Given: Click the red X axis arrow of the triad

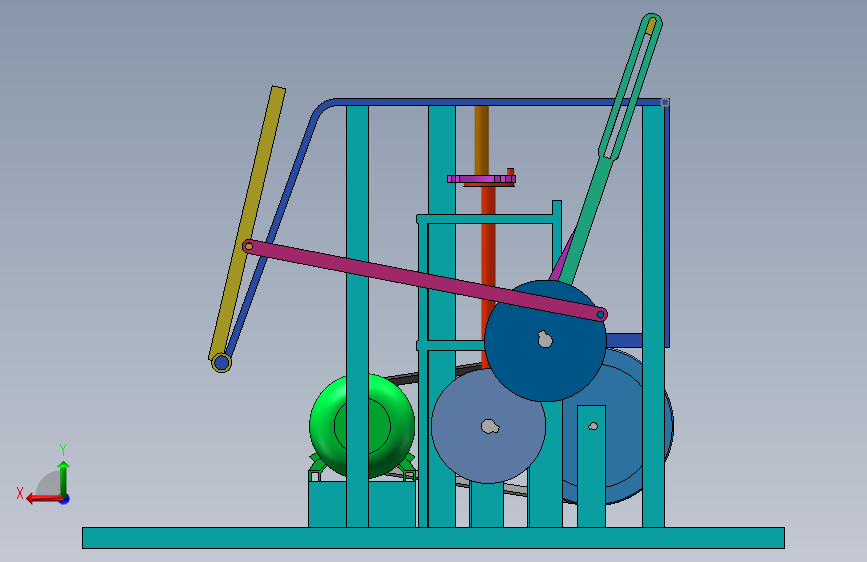Looking at the screenshot, I should point(44,499).
